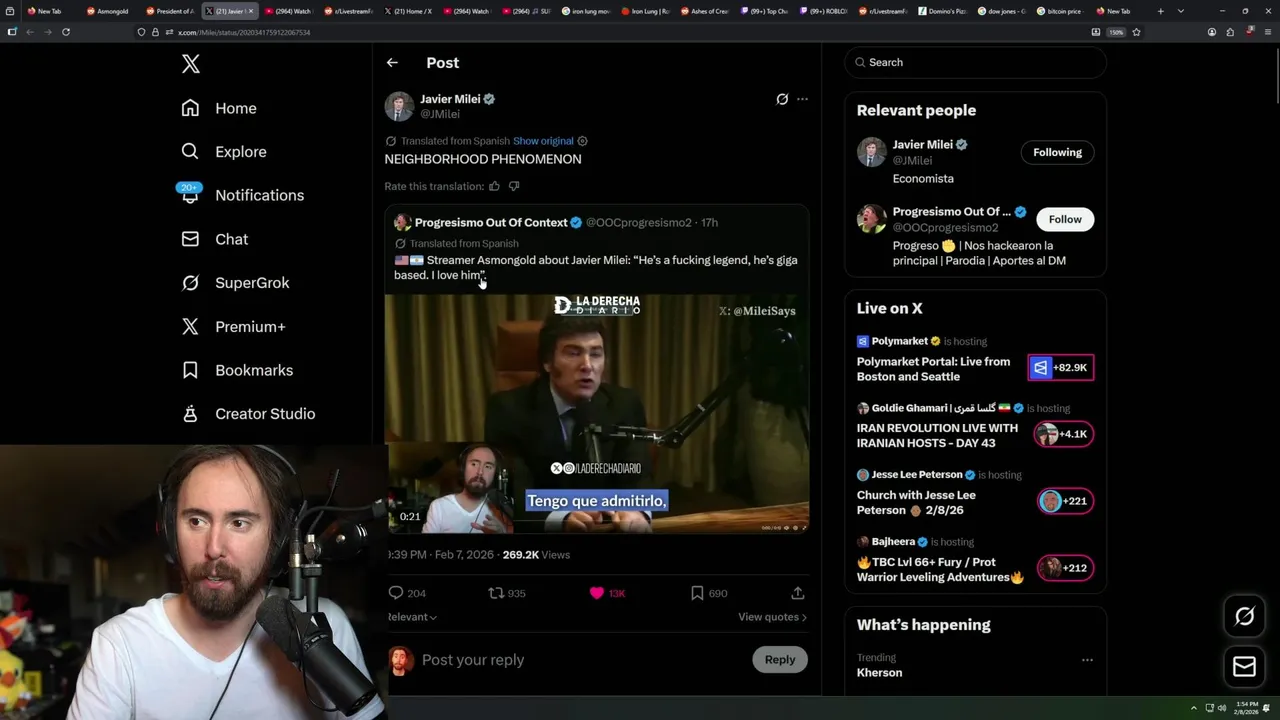Click the Reply button
1280x720 pixels.
point(780,660)
